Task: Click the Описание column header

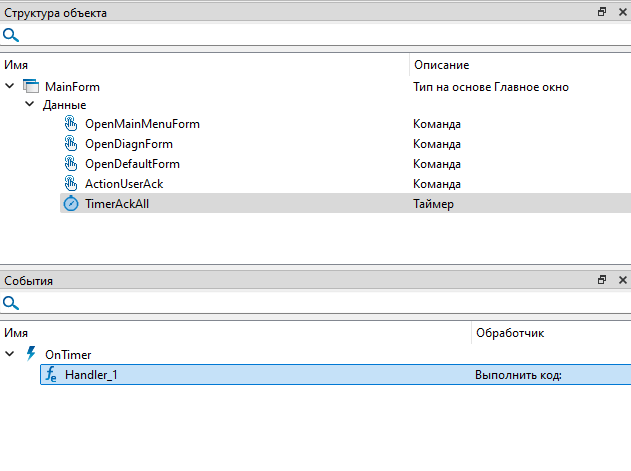Action: pyautogui.click(x=441, y=65)
